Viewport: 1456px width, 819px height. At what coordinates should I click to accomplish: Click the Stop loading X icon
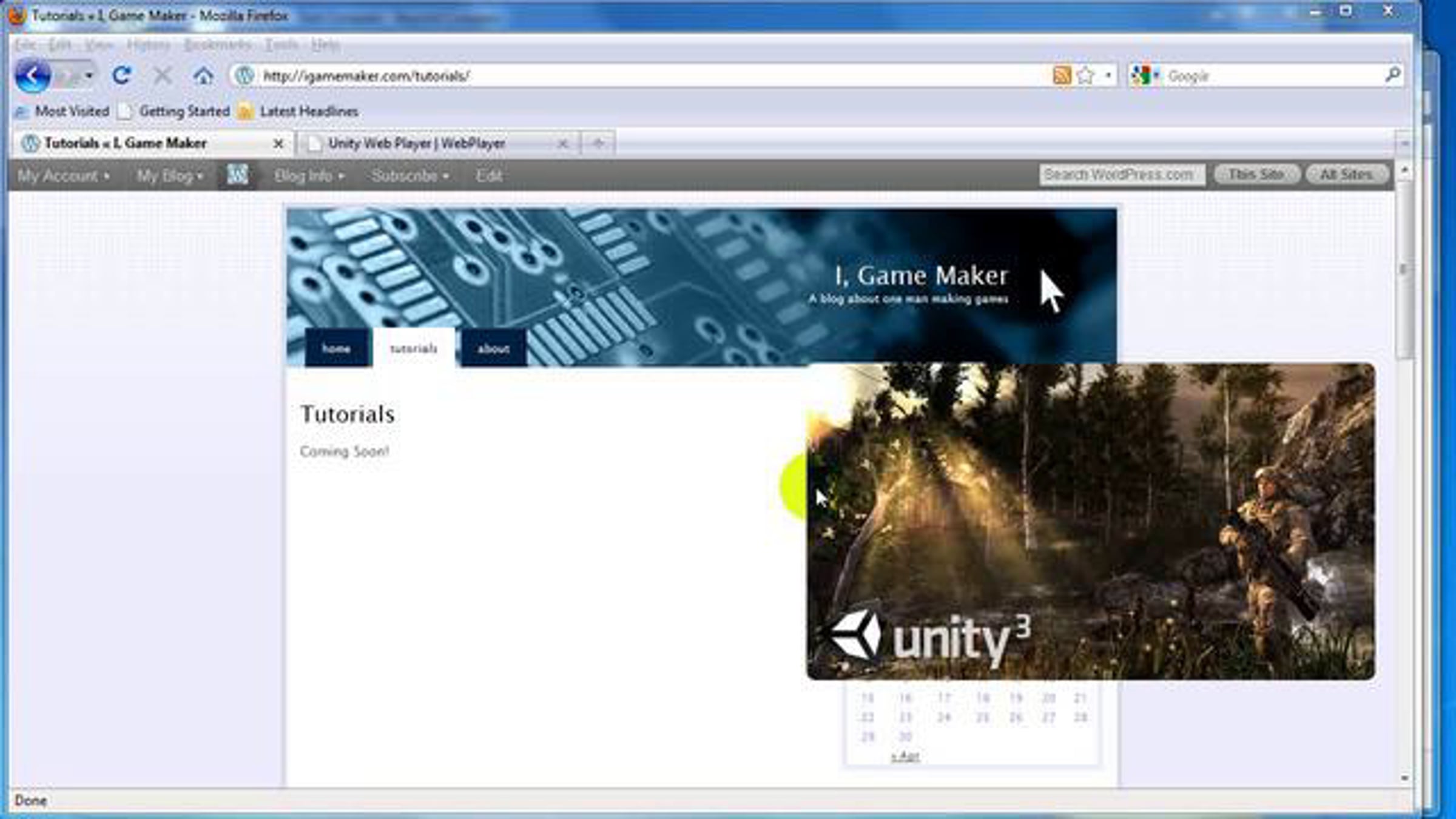pyautogui.click(x=162, y=76)
